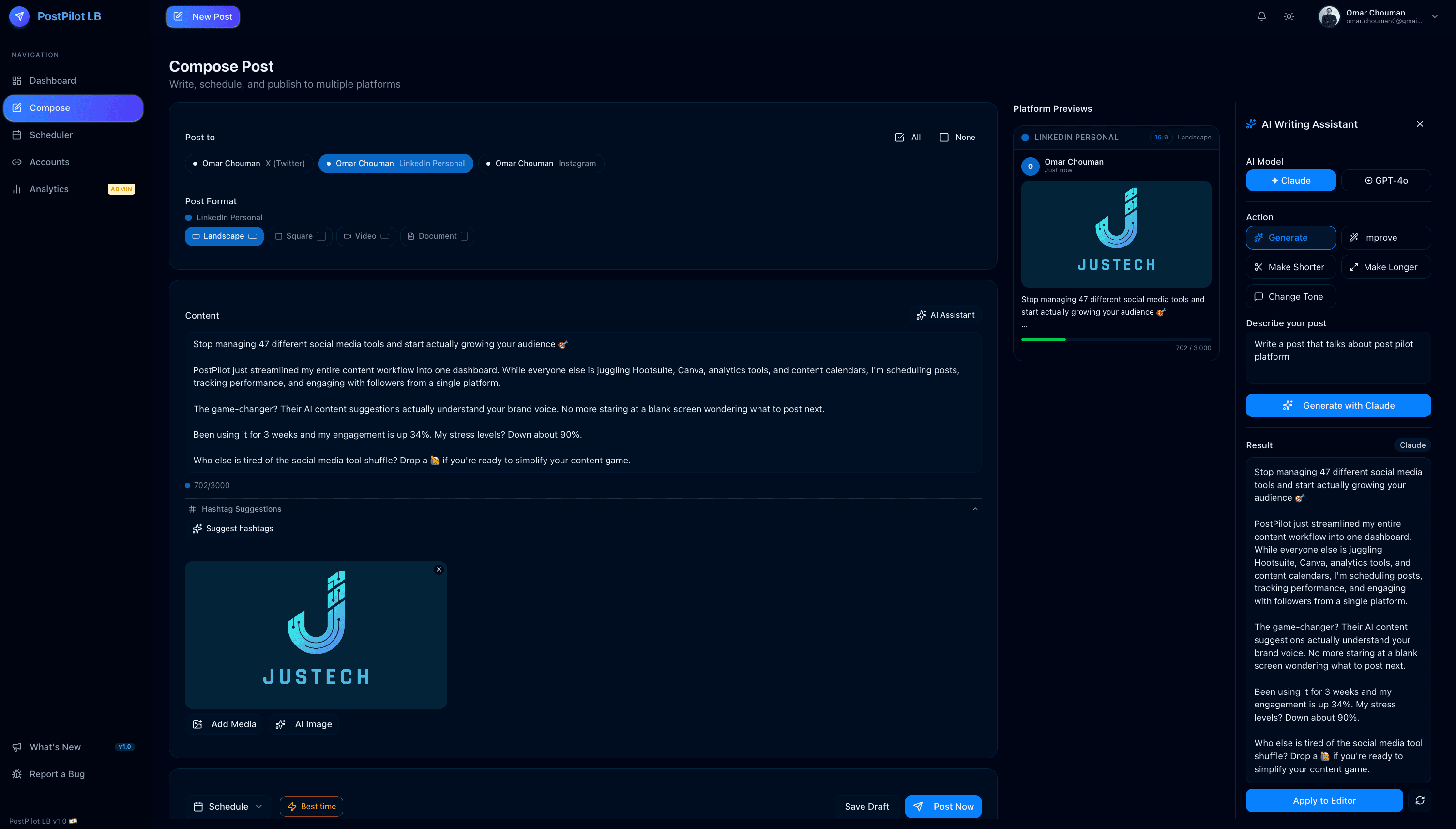Select the Change Tone action

pyautogui.click(x=1290, y=297)
